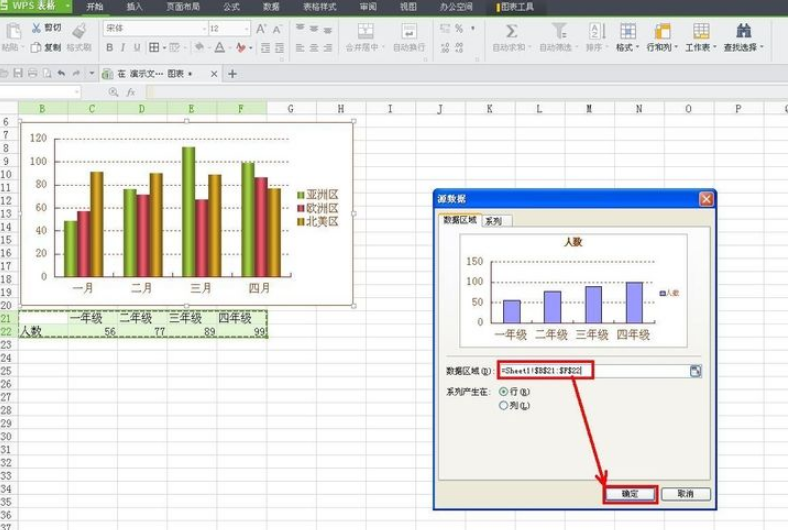Screen dimensions: 788x530
Task: Select the 列 series radio button
Action: (x=503, y=405)
